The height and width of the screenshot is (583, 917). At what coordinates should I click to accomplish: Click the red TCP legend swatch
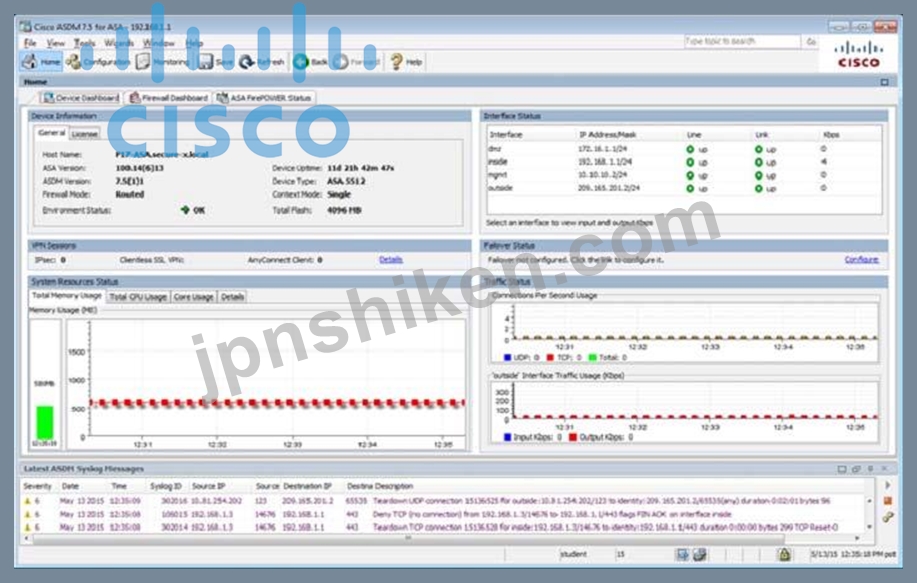pyautogui.click(x=550, y=357)
